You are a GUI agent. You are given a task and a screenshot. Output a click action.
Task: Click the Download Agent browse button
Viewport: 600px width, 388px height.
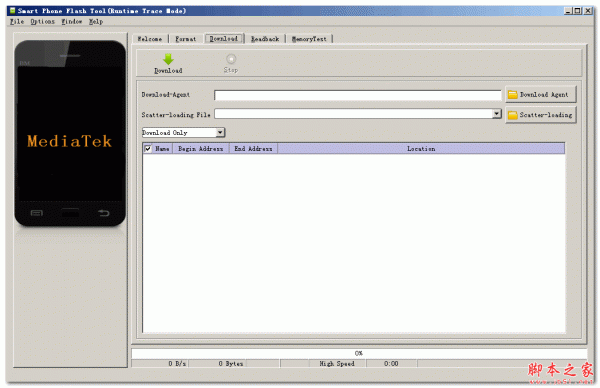(540, 94)
